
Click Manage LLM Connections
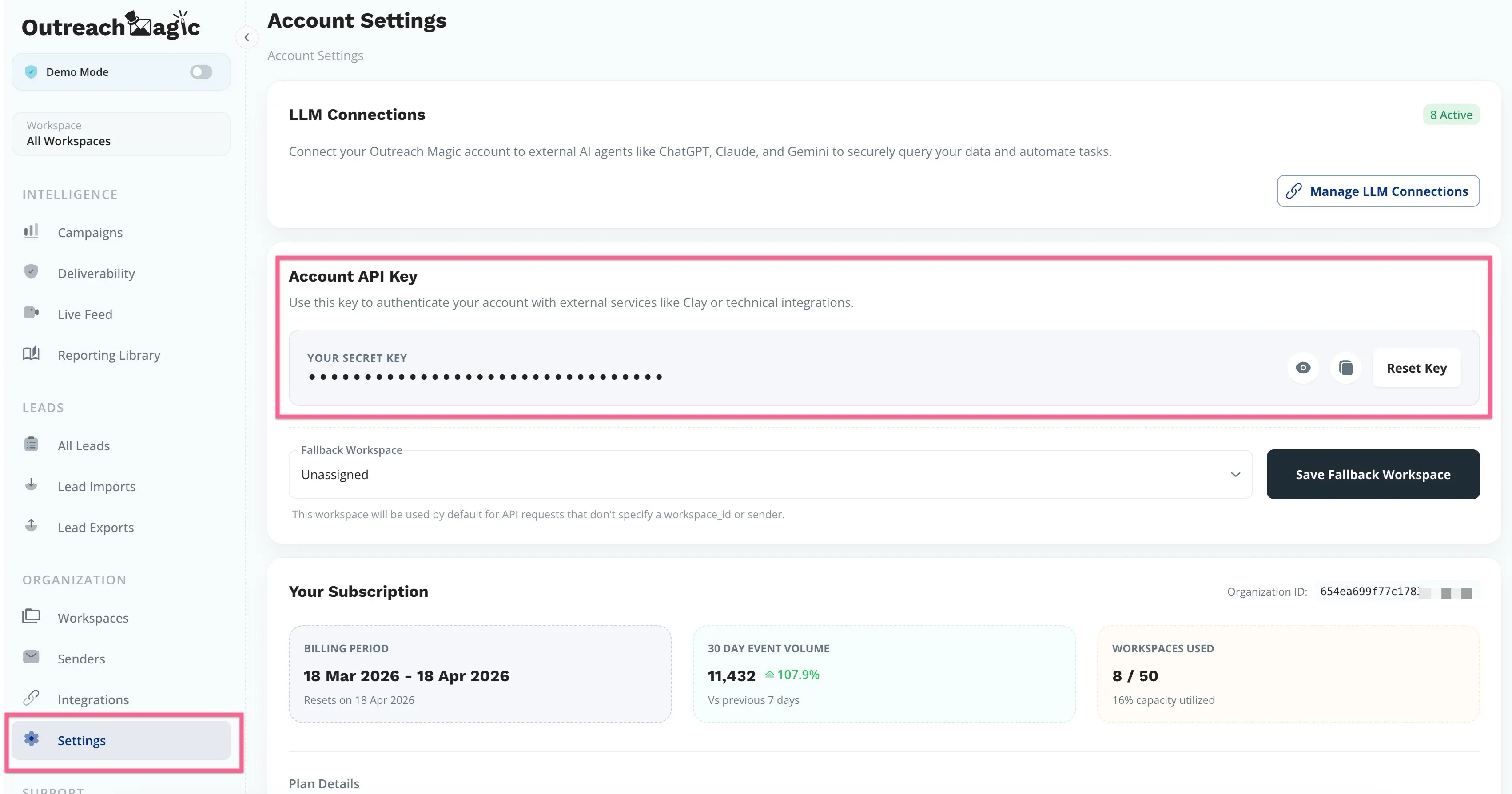pyautogui.click(x=1378, y=191)
